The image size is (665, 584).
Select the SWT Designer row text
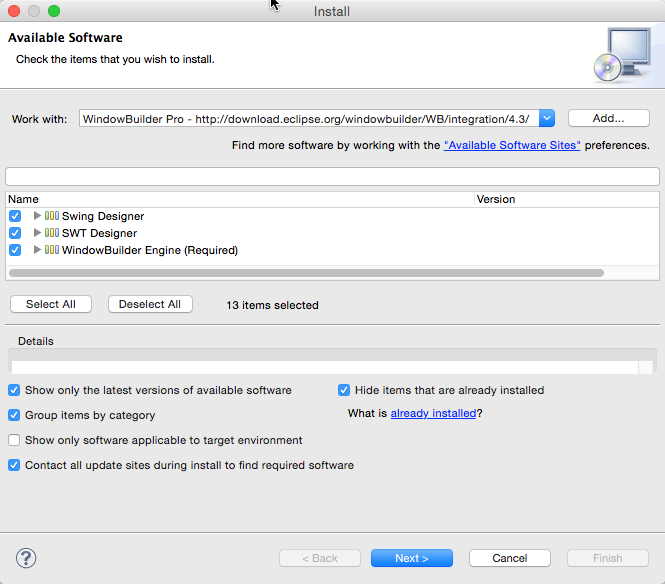tap(99, 233)
